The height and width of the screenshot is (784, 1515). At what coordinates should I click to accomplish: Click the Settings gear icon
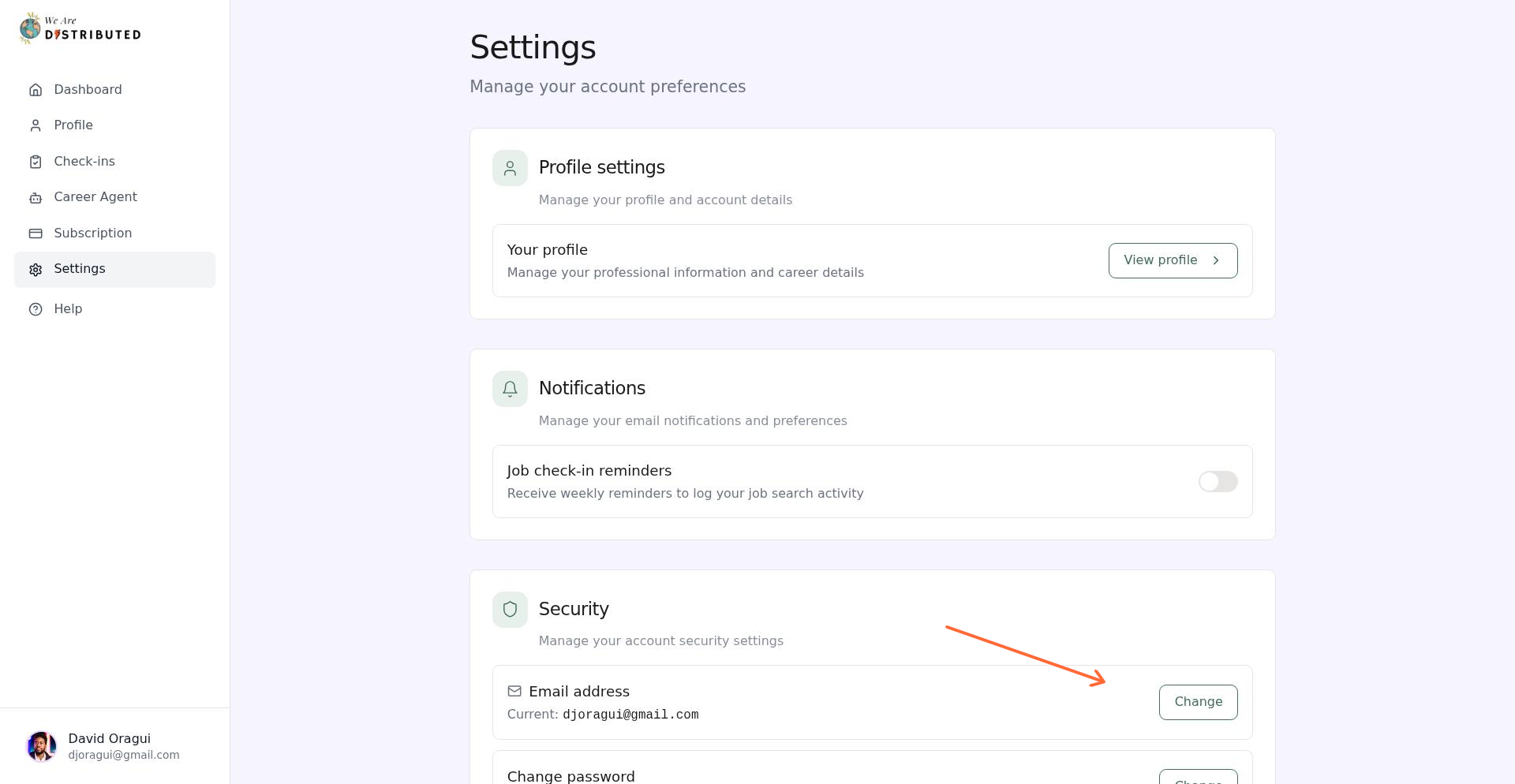[x=36, y=270]
